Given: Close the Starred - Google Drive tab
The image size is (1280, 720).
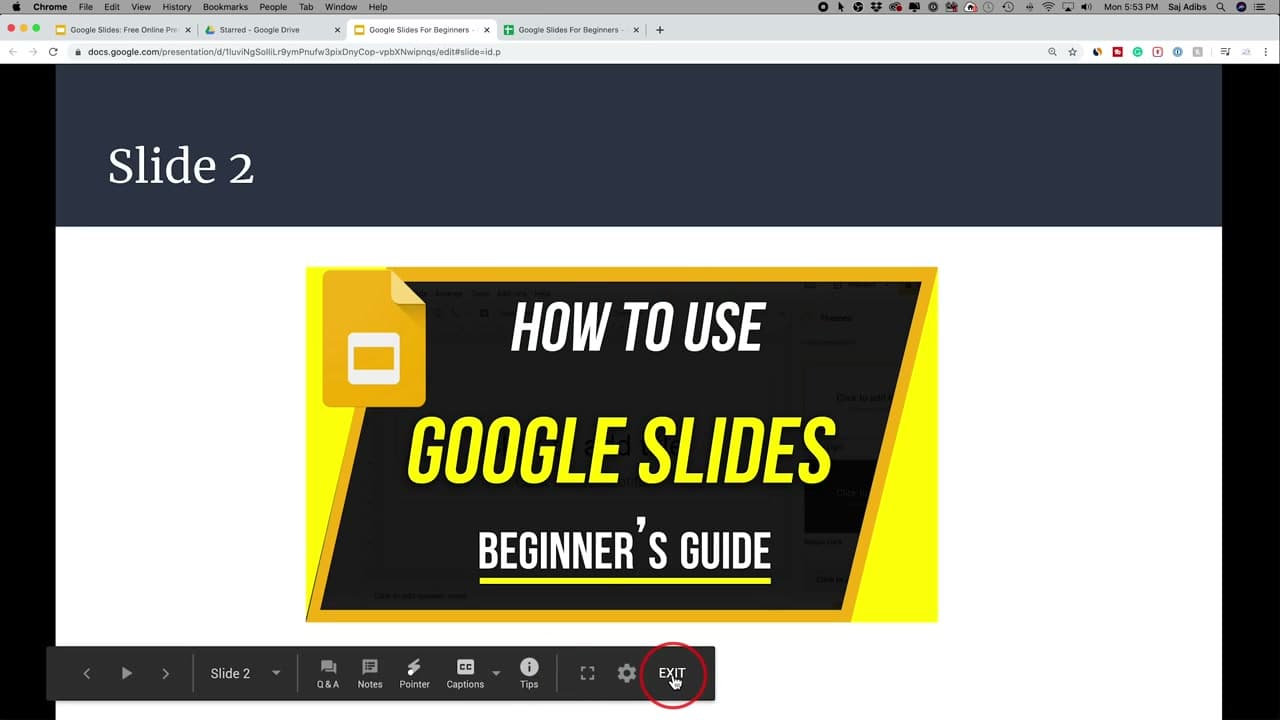Looking at the screenshot, I should pyautogui.click(x=338, y=30).
